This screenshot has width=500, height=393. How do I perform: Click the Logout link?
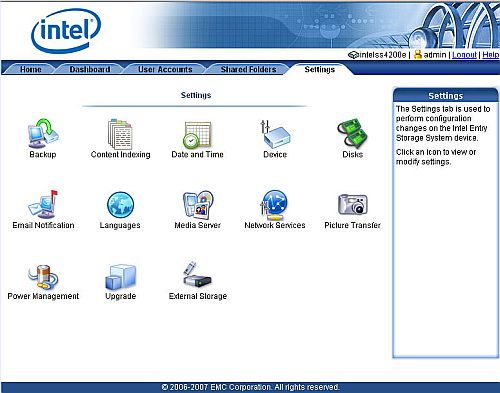464,55
